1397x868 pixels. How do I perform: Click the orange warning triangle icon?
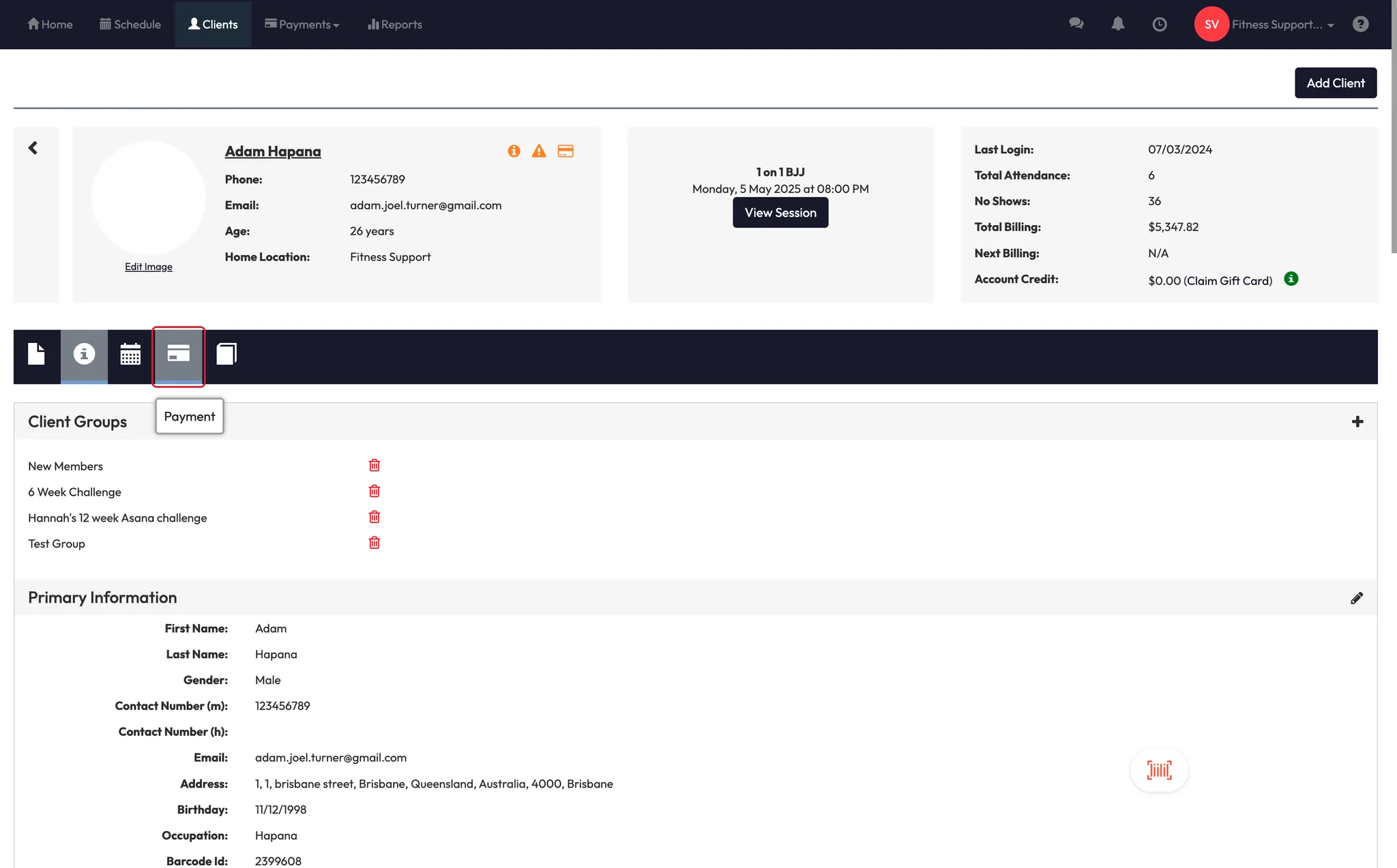[x=539, y=151]
